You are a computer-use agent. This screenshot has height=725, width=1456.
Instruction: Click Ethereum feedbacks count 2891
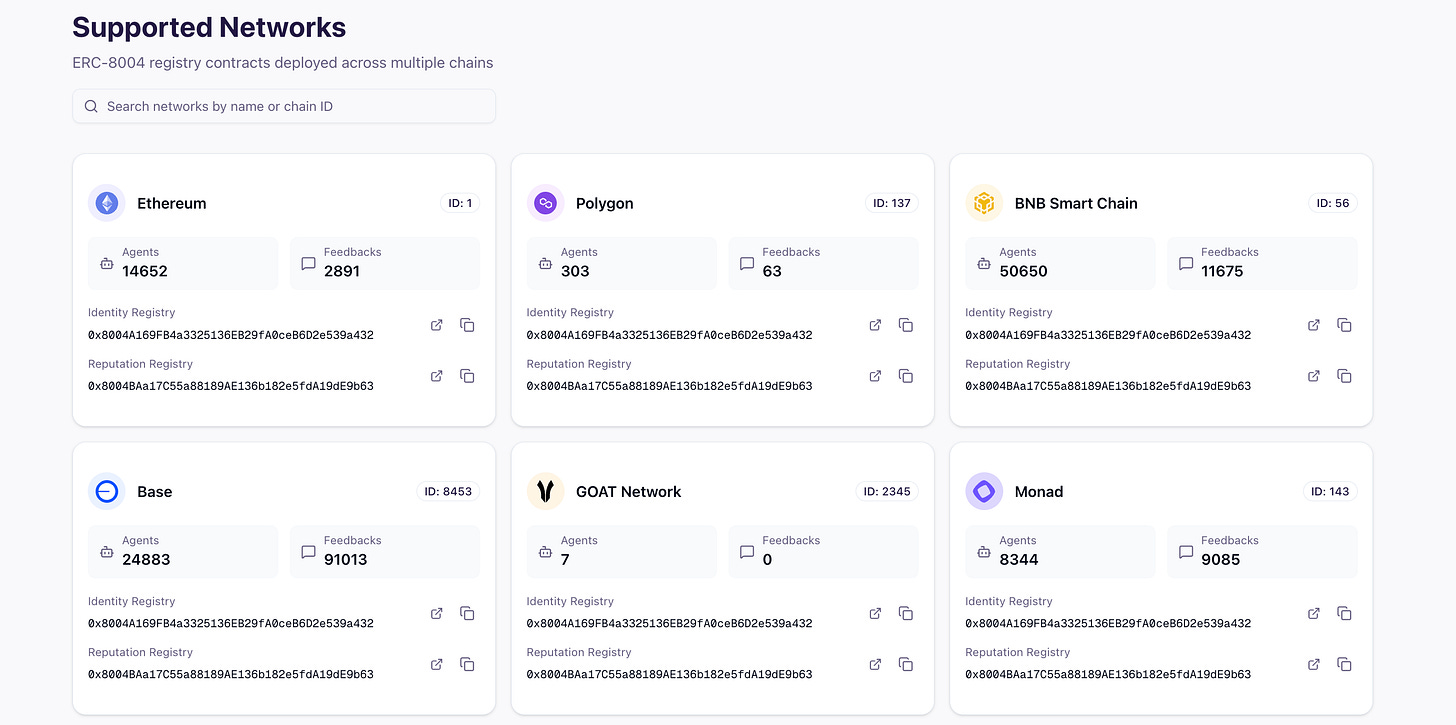click(342, 271)
